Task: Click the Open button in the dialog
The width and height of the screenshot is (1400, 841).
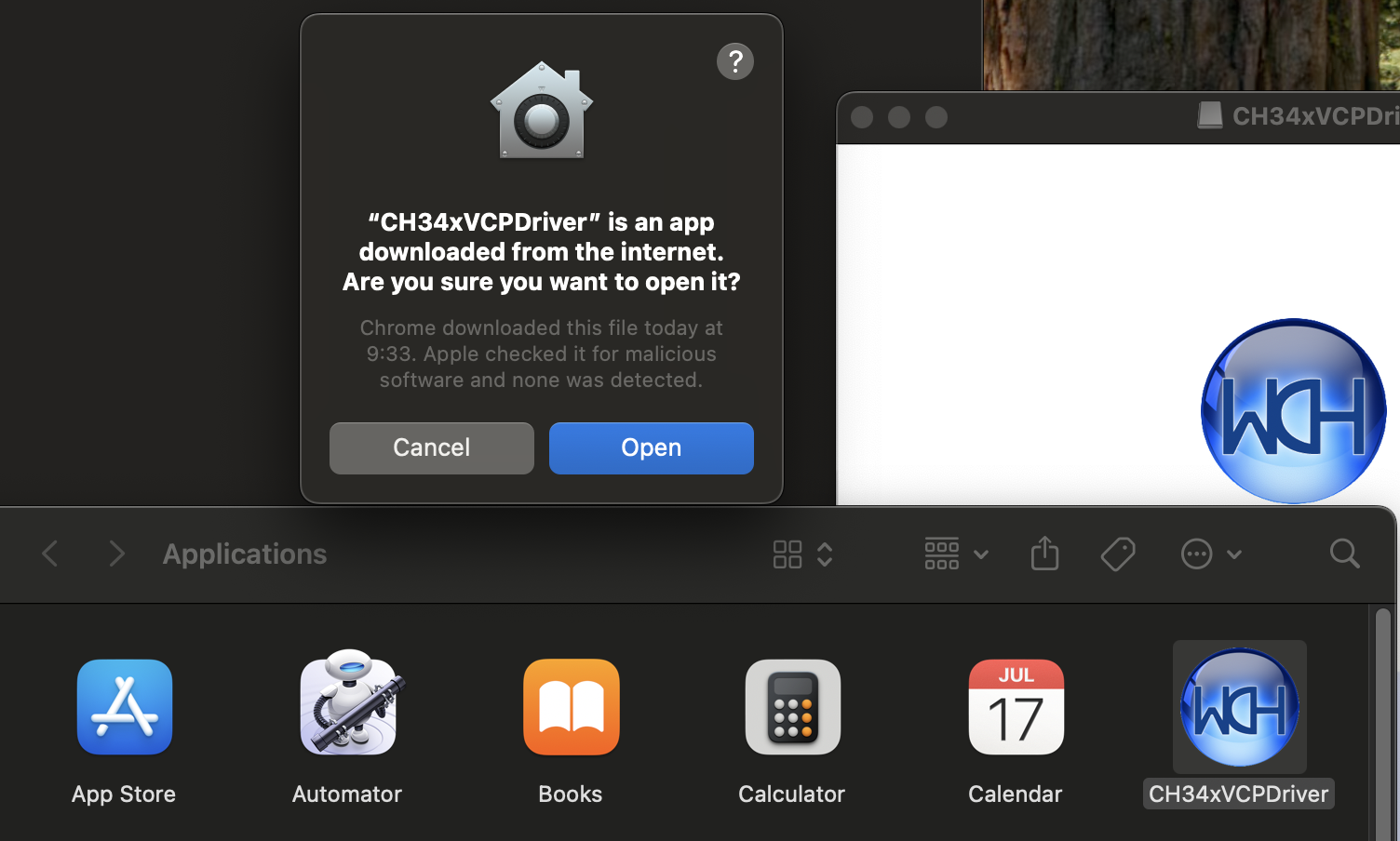Action: 651,447
